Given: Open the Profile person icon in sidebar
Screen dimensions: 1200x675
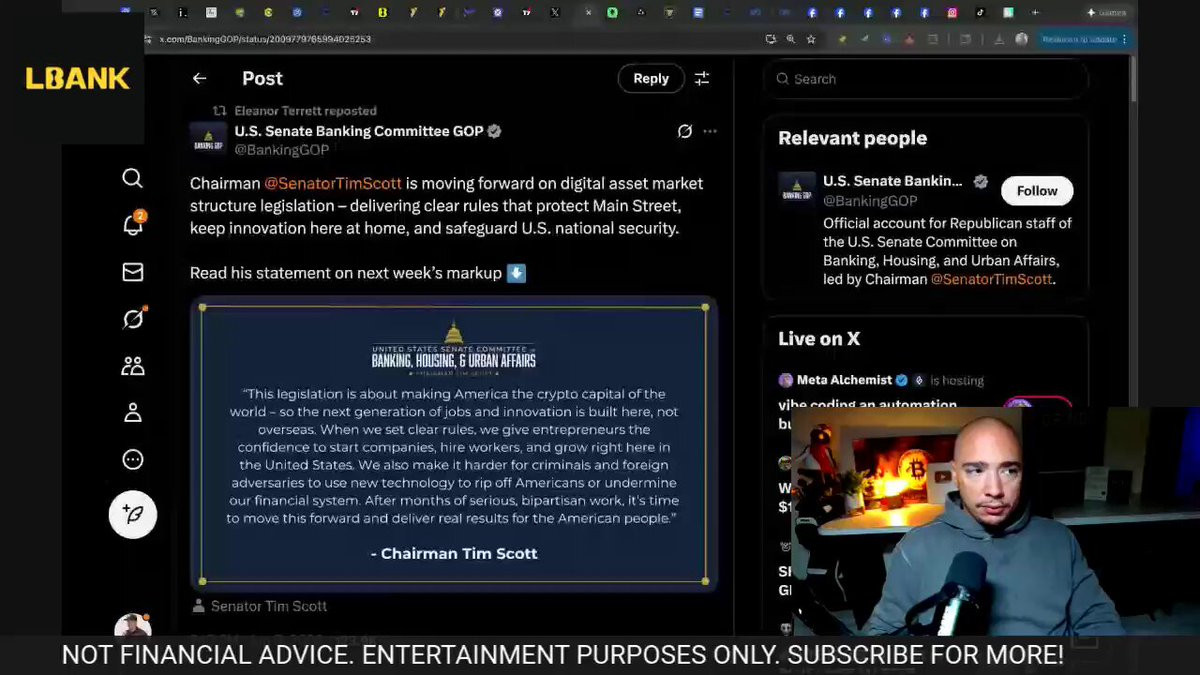Looking at the screenshot, I should tap(132, 412).
